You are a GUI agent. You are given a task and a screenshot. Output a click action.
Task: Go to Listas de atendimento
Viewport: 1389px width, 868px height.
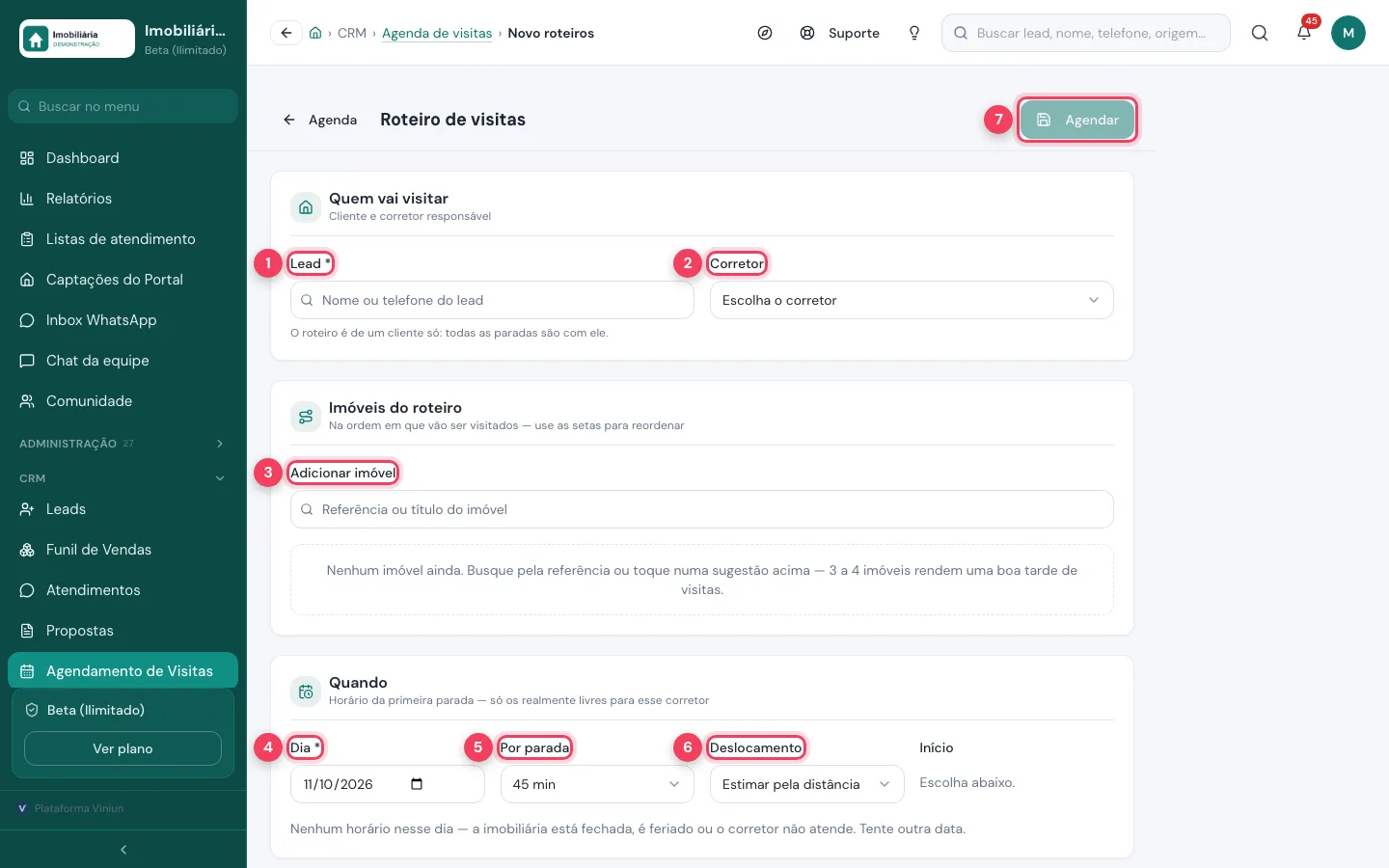(x=123, y=239)
